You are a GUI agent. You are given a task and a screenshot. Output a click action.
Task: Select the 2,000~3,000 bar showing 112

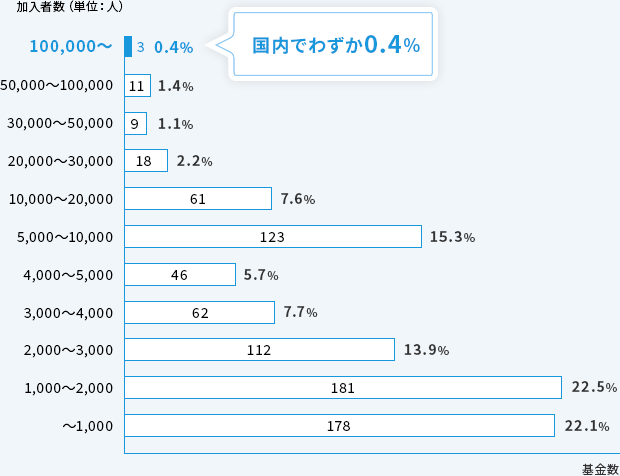tap(259, 350)
